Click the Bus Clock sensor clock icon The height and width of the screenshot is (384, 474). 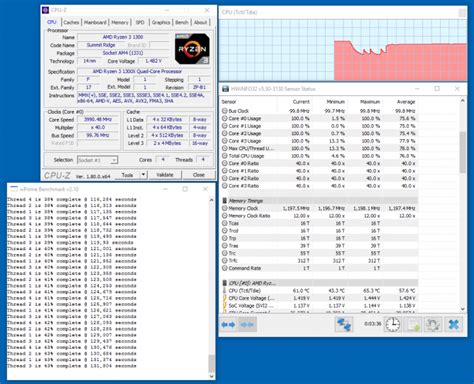pos(225,111)
